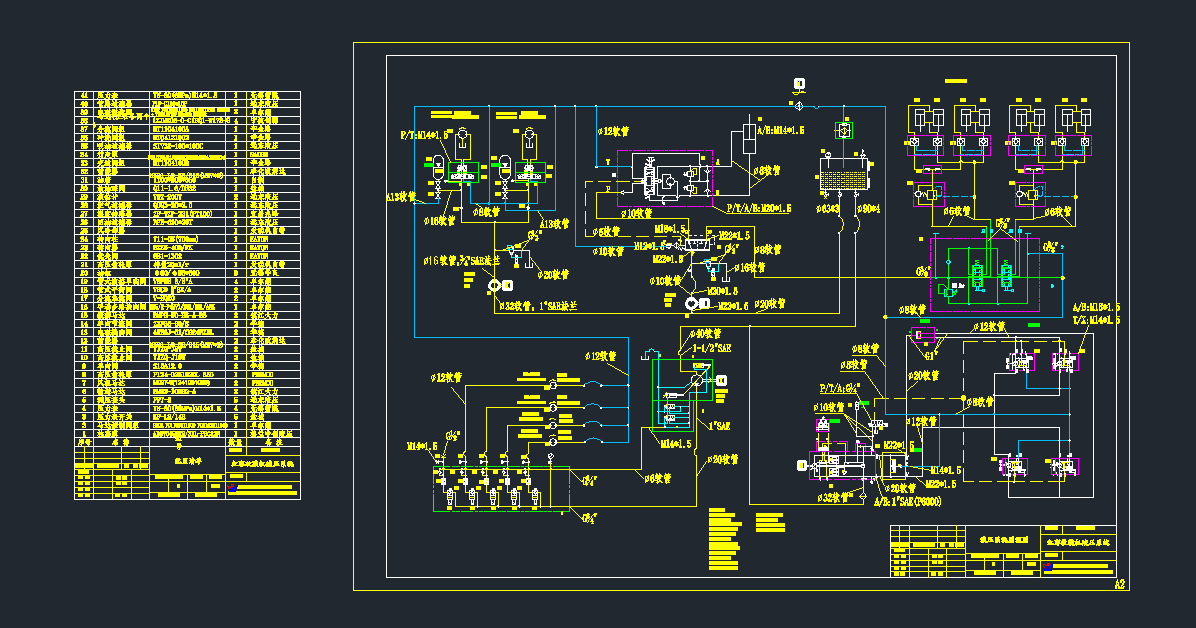The width and height of the screenshot is (1196, 628).
Task: Select the φ90*4 pipe label under the tank
Action: [x=866, y=209]
